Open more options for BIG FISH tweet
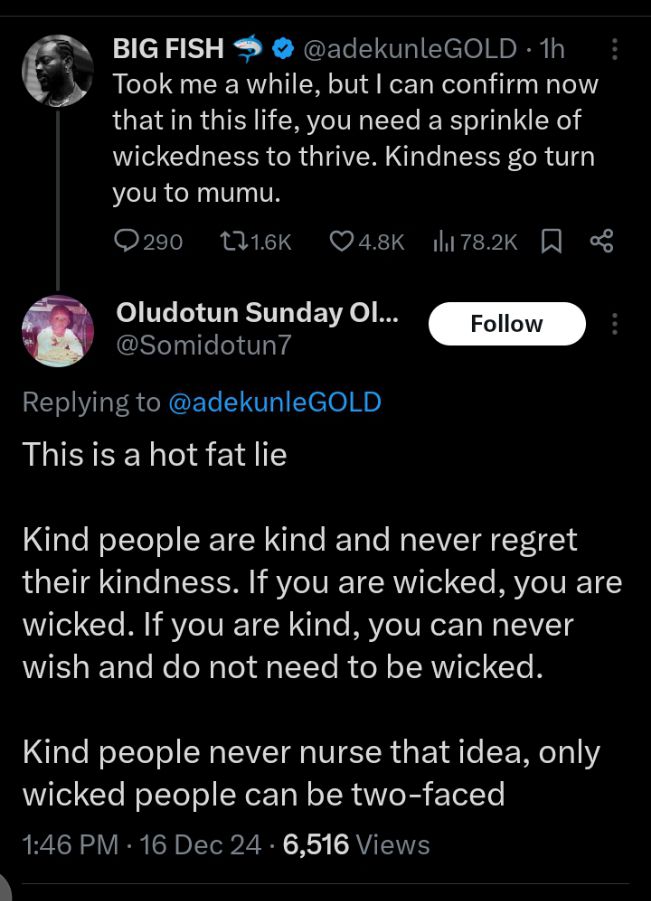Image resolution: width=651 pixels, height=901 pixels. click(614, 48)
